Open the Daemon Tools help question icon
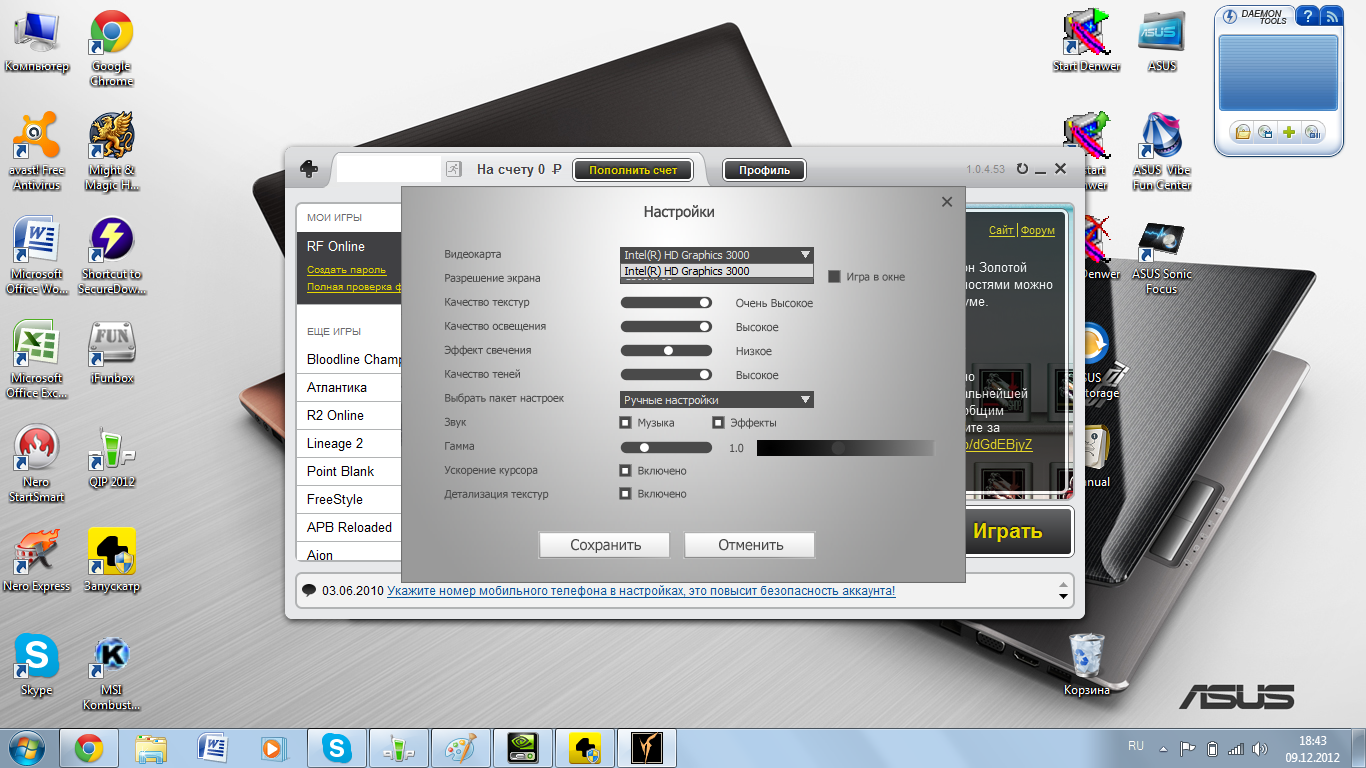The height and width of the screenshot is (768, 1366). [x=1305, y=16]
